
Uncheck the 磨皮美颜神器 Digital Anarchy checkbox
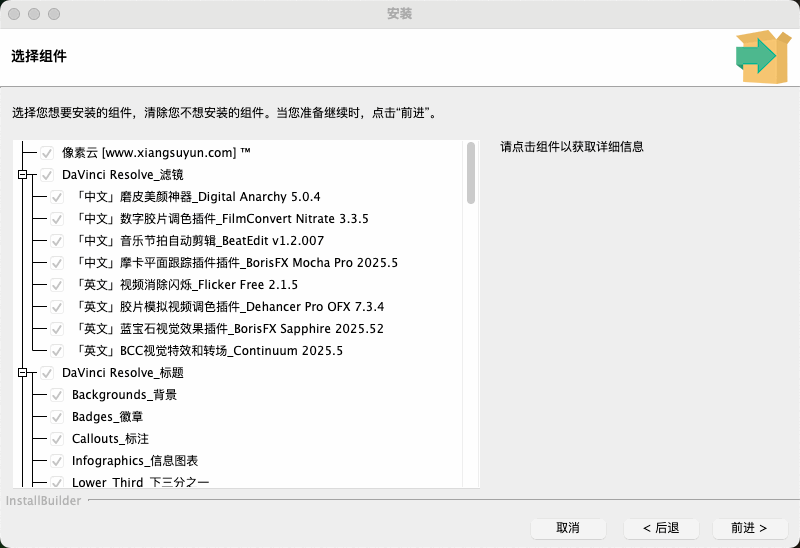(x=57, y=197)
